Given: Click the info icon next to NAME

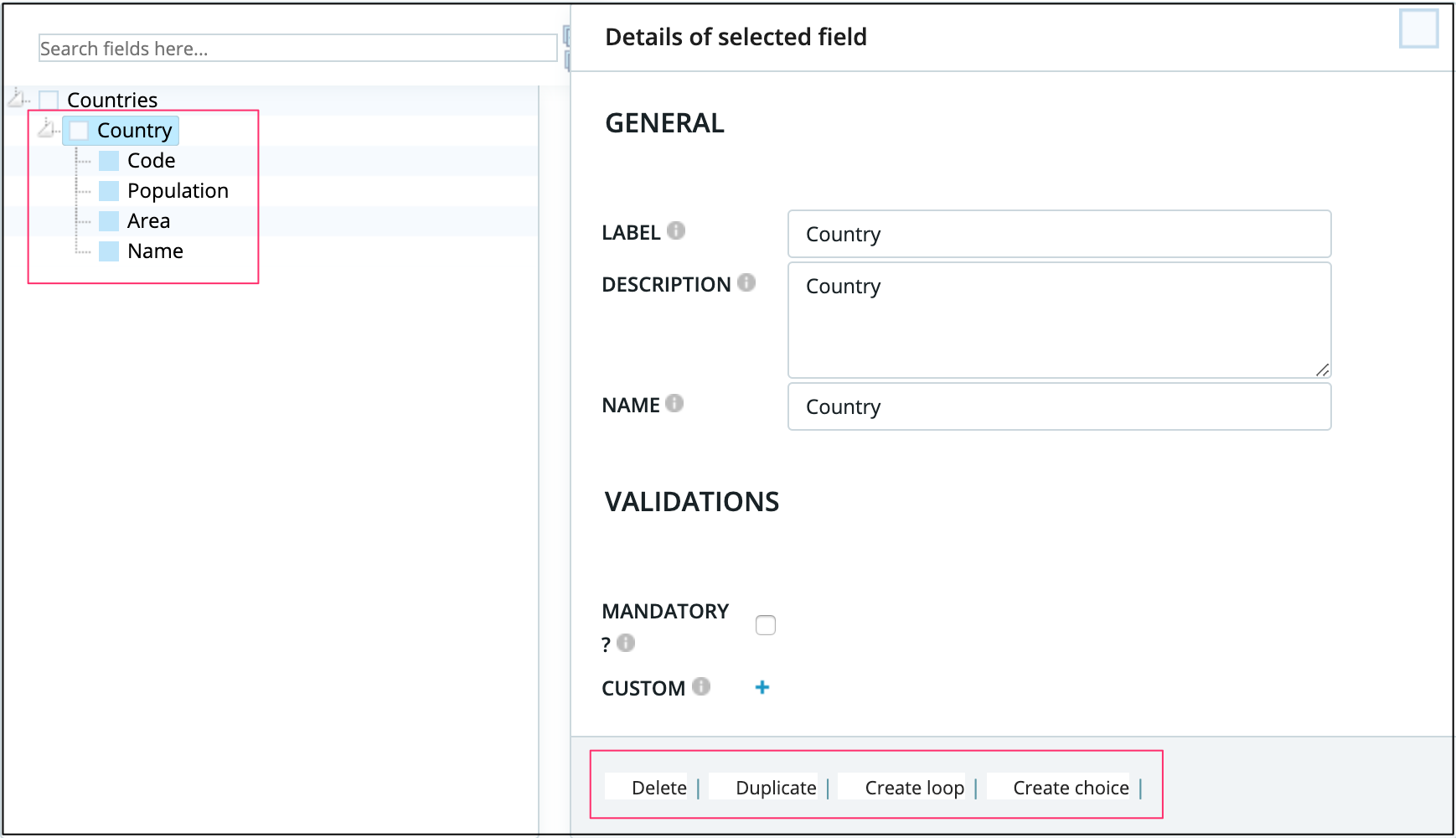Looking at the screenshot, I should tap(674, 403).
